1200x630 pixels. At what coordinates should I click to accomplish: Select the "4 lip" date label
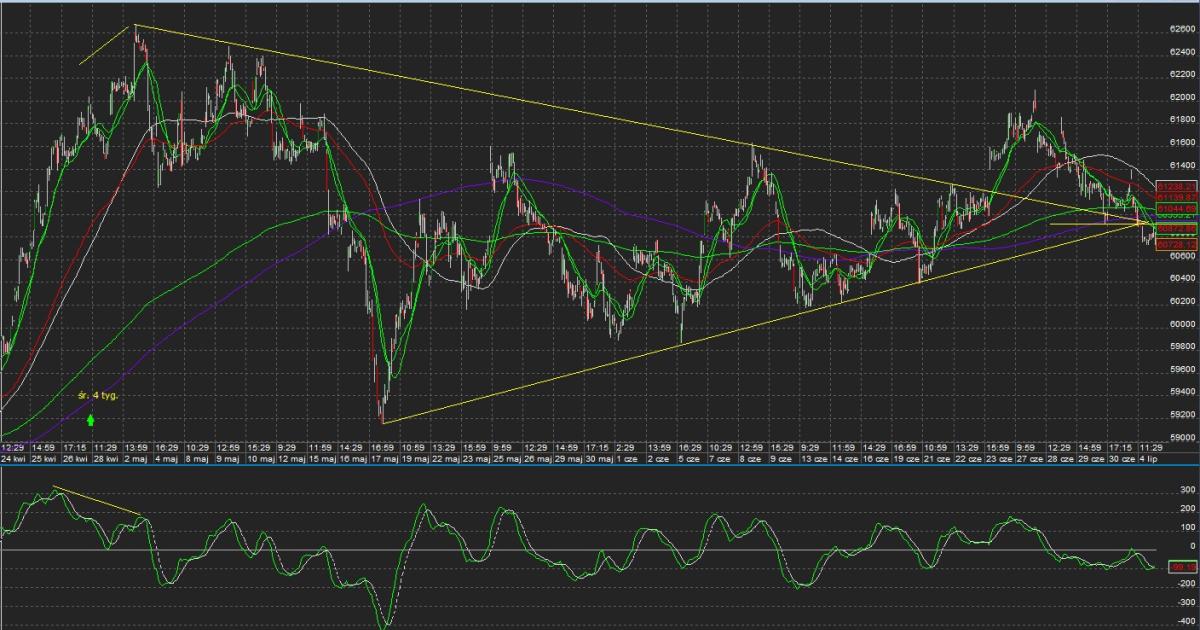1150,460
